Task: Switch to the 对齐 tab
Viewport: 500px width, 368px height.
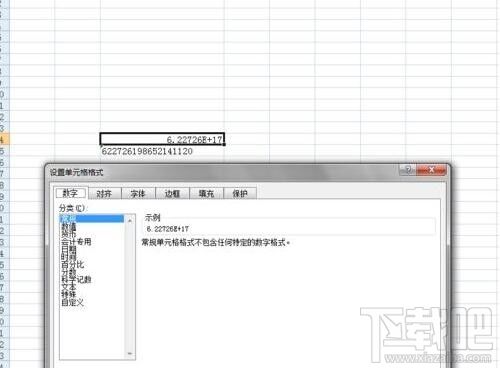Action: point(104,193)
